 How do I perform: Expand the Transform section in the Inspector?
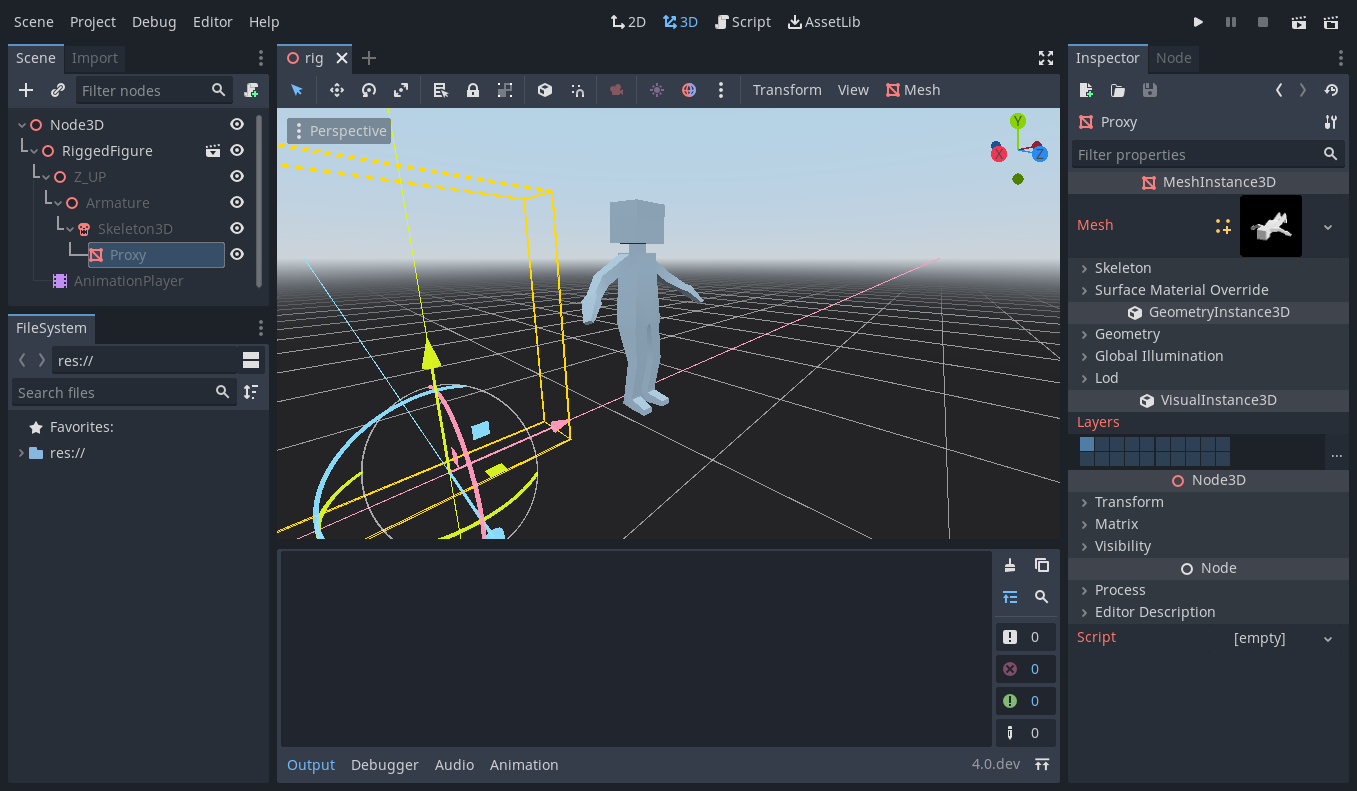(1130, 501)
